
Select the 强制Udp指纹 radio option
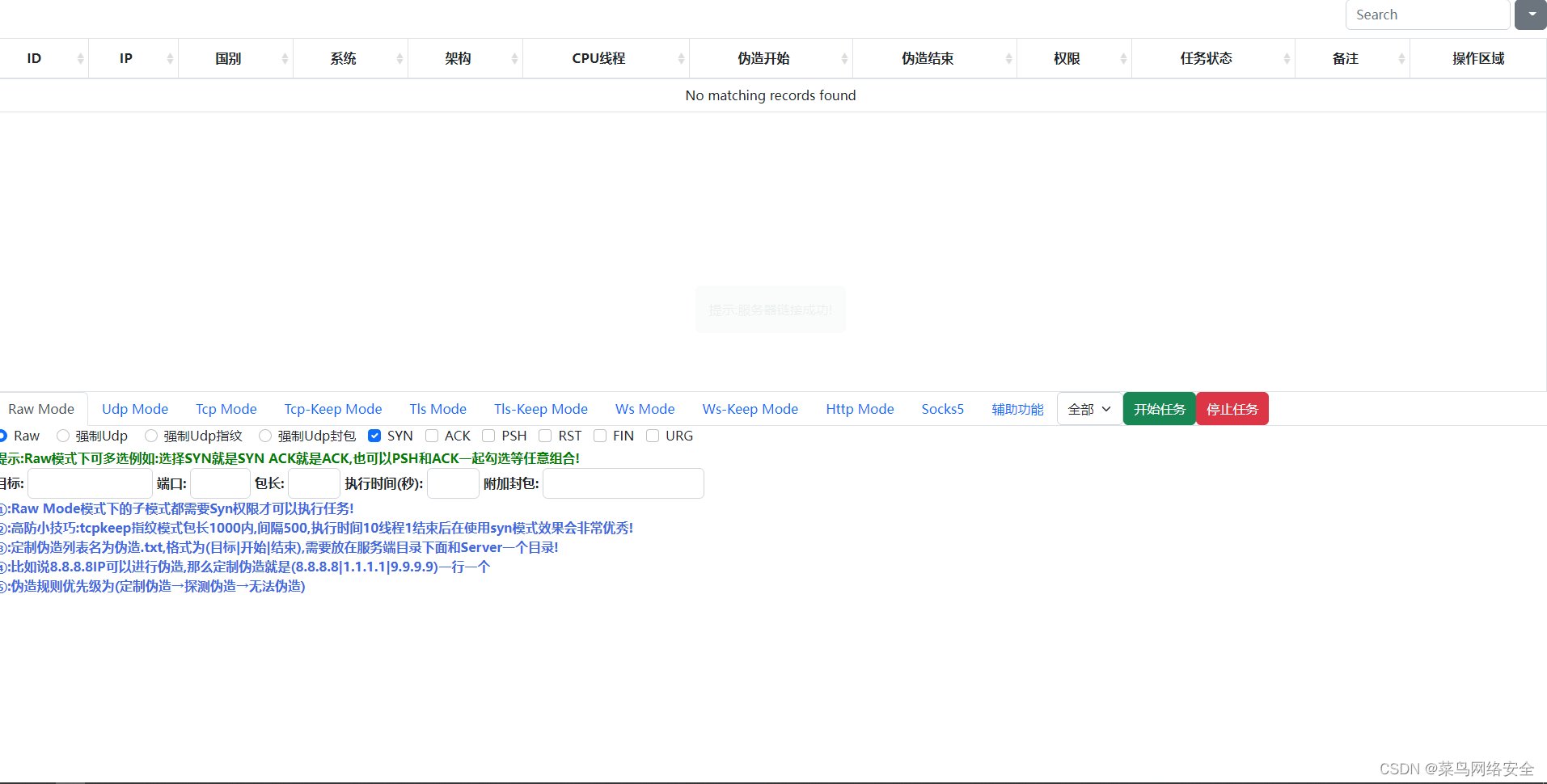point(151,436)
